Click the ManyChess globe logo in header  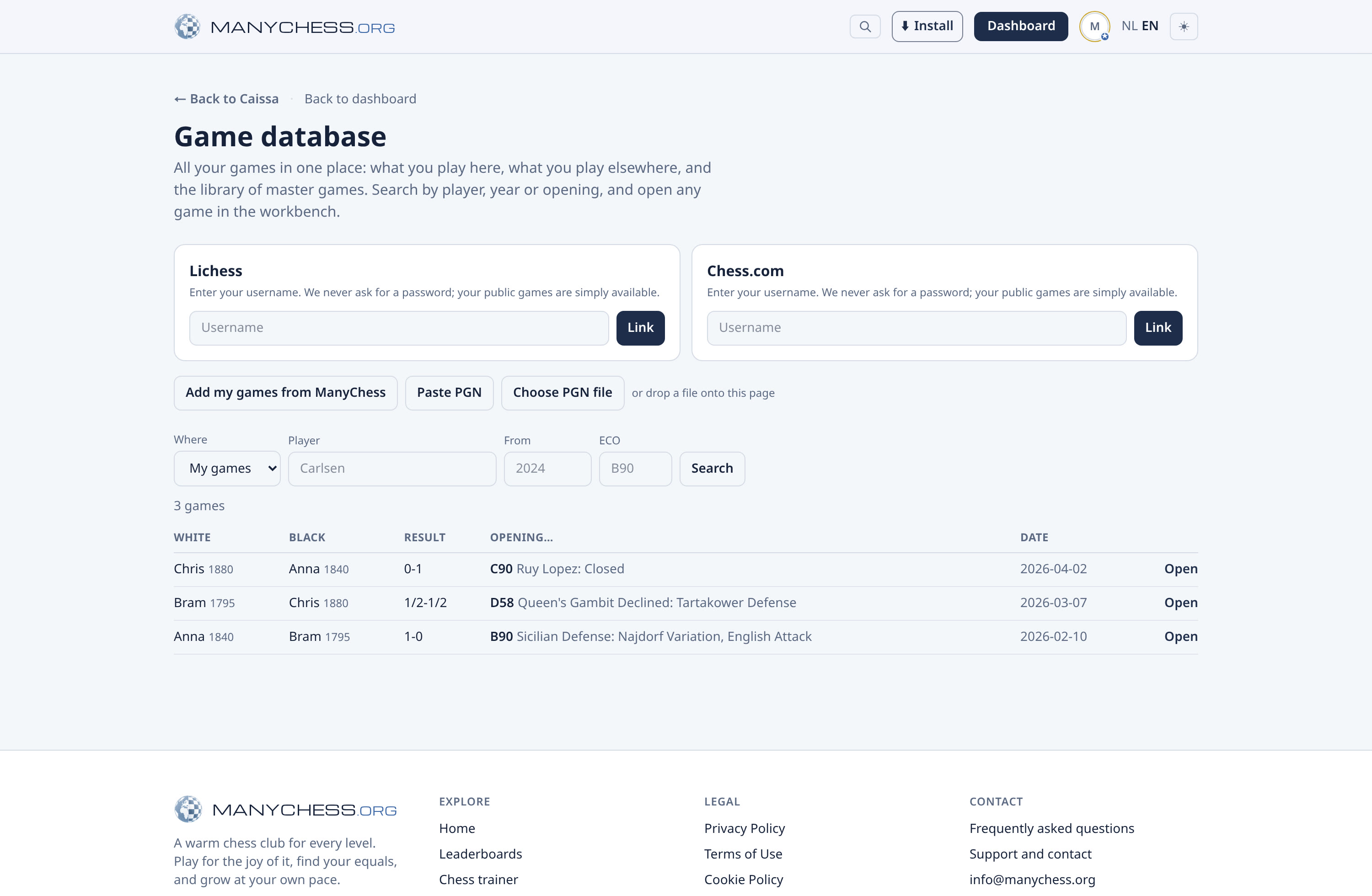coord(188,27)
